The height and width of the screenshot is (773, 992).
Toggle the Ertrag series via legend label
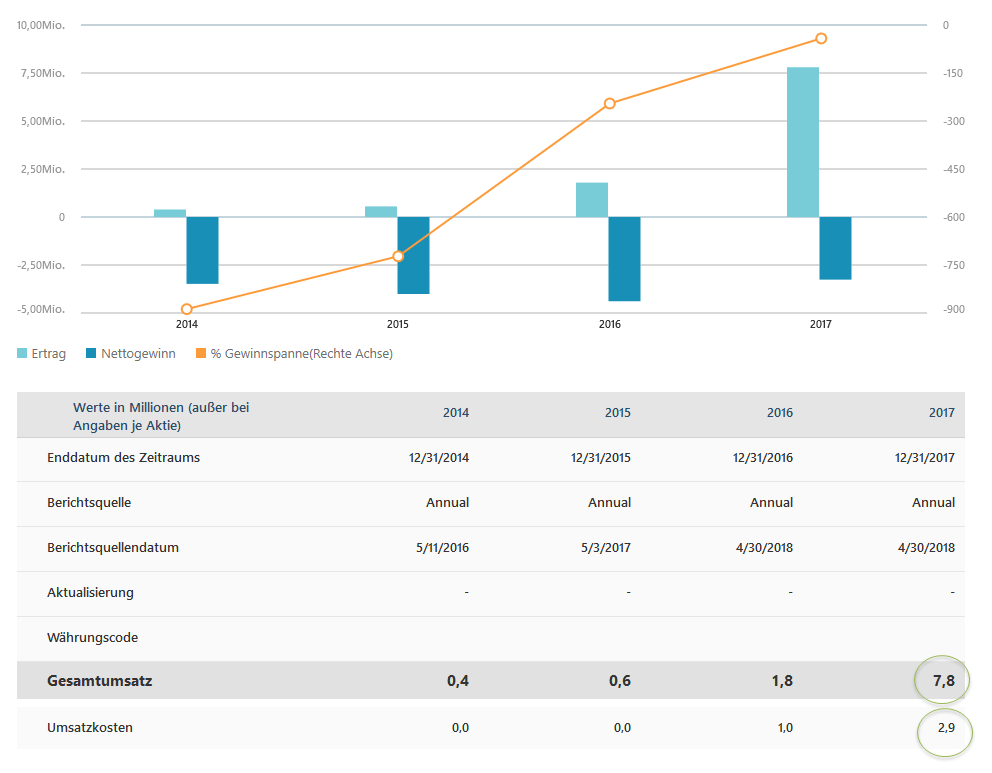point(49,354)
